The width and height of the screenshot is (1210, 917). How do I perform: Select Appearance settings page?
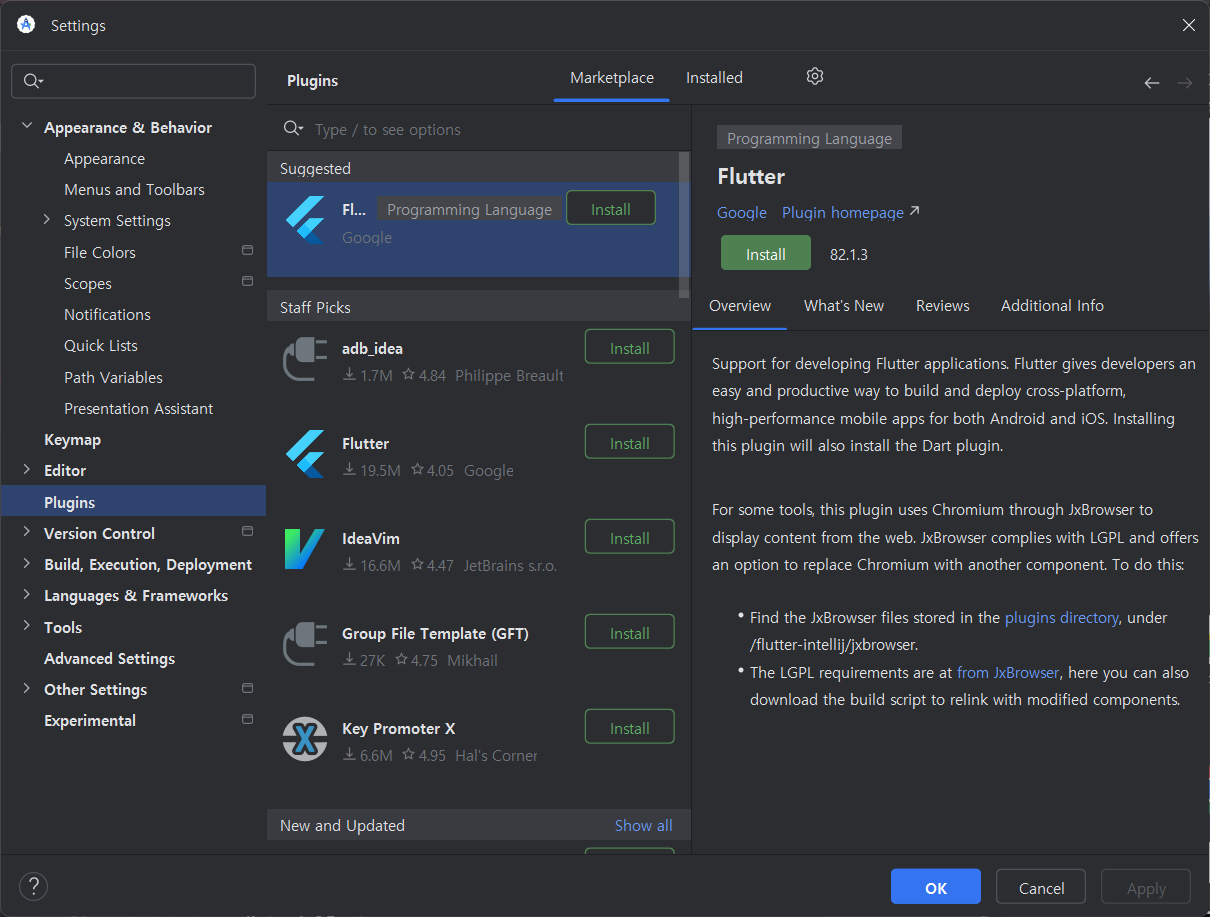(105, 158)
